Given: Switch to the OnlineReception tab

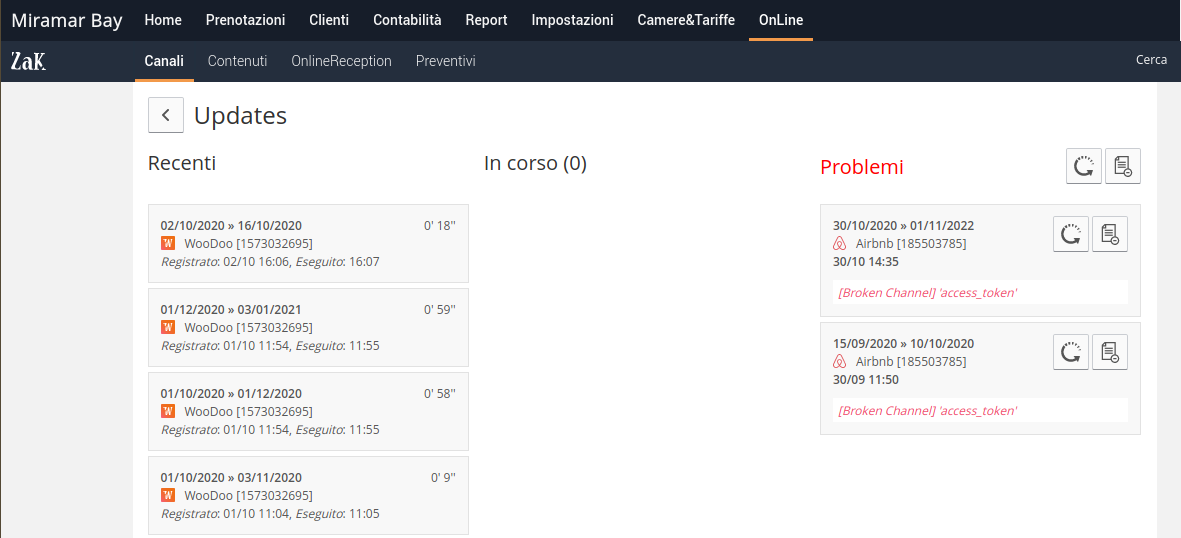Looking at the screenshot, I should [341, 61].
